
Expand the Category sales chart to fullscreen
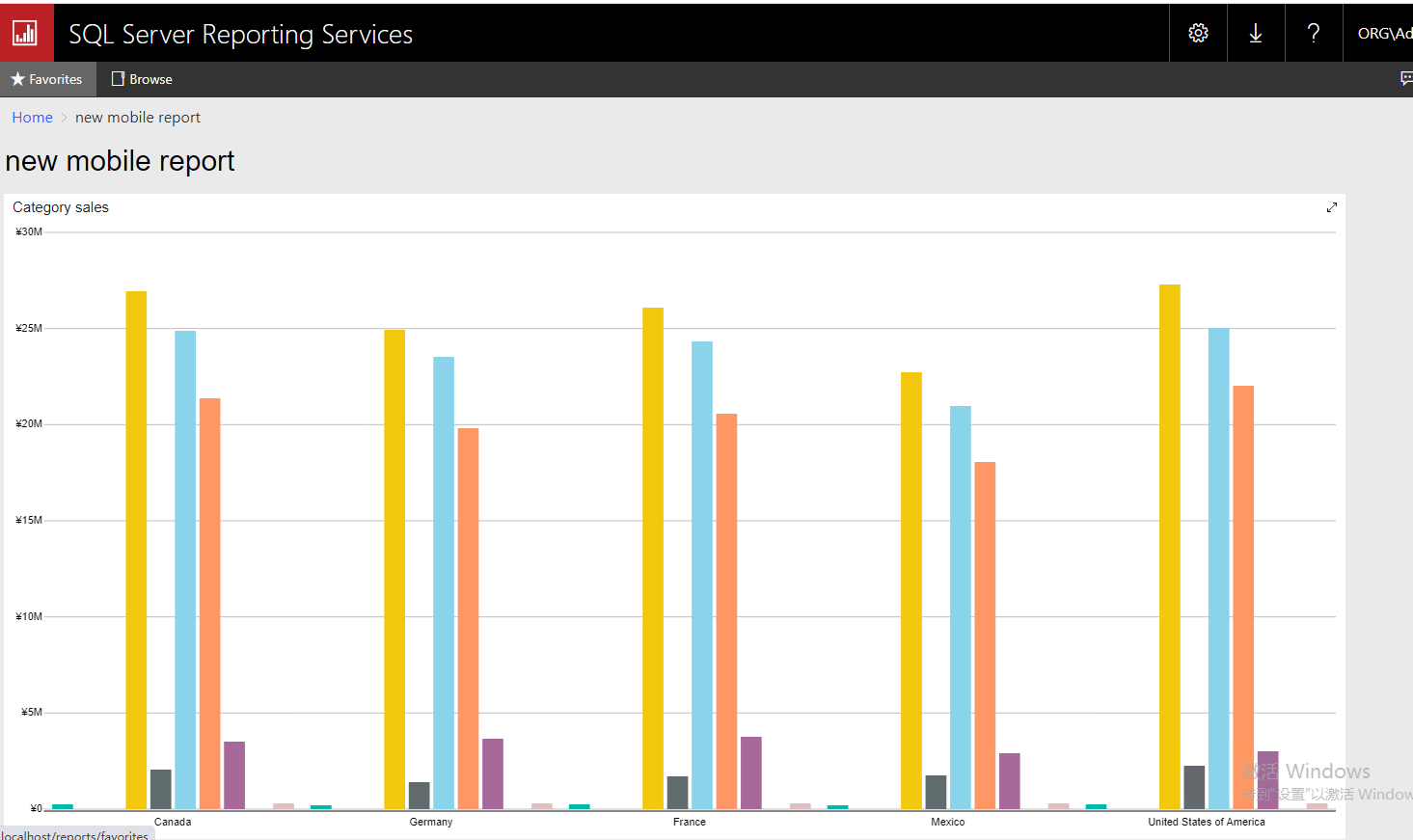coord(1331,206)
